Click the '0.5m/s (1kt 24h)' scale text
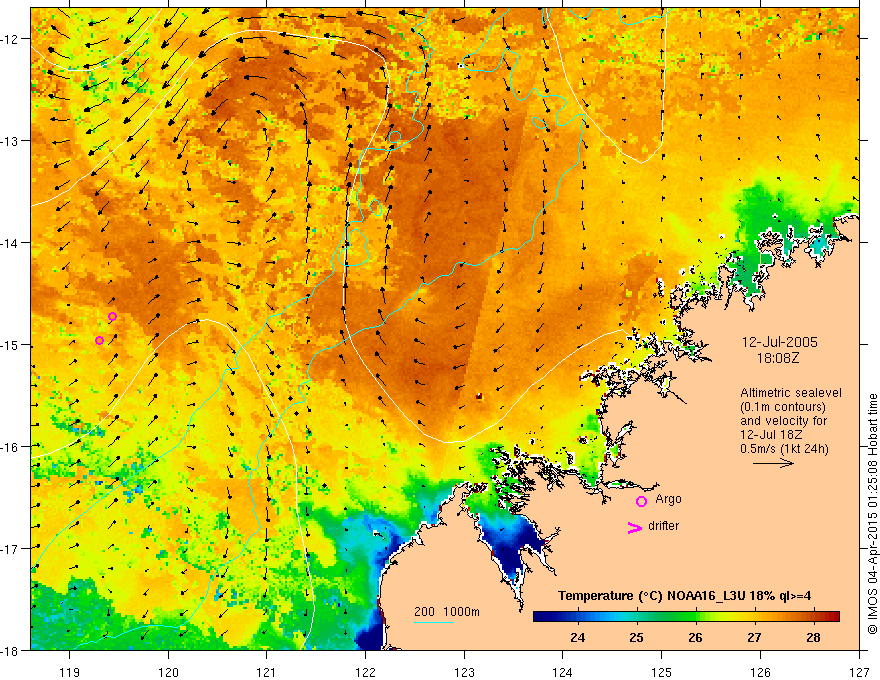This screenshot has width=880, height=680. coord(785,449)
